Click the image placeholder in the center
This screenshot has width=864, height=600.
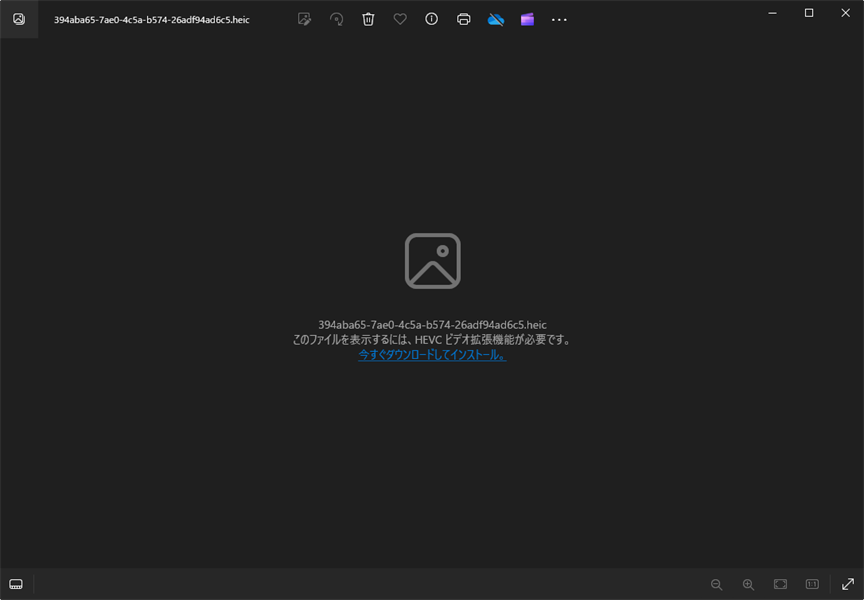pyautogui.click(x=432, y=261)
